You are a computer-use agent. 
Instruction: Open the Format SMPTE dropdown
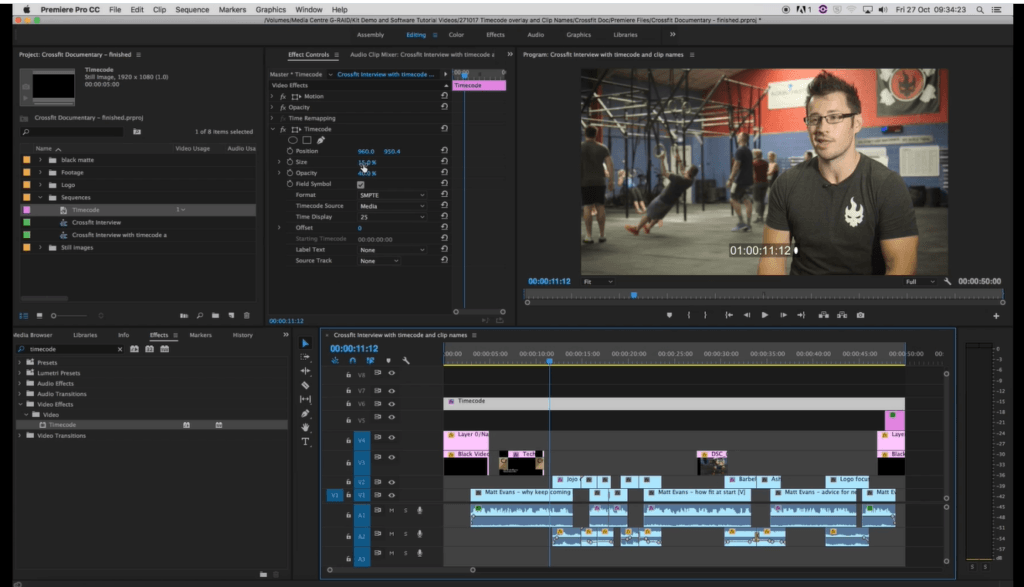[x=392, y=195]
